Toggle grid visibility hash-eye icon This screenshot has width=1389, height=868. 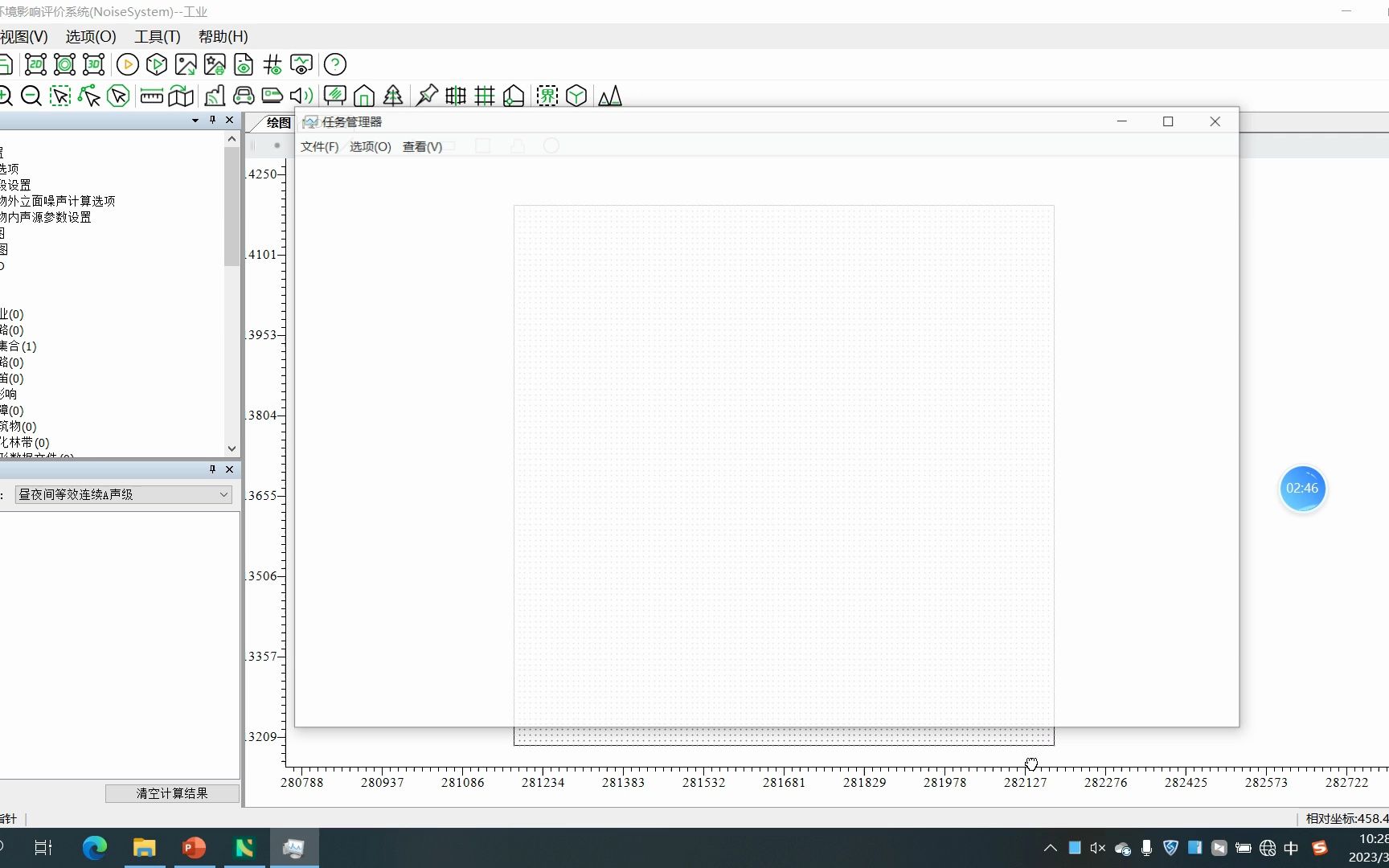pyautogui.click(x=272, y=64)
